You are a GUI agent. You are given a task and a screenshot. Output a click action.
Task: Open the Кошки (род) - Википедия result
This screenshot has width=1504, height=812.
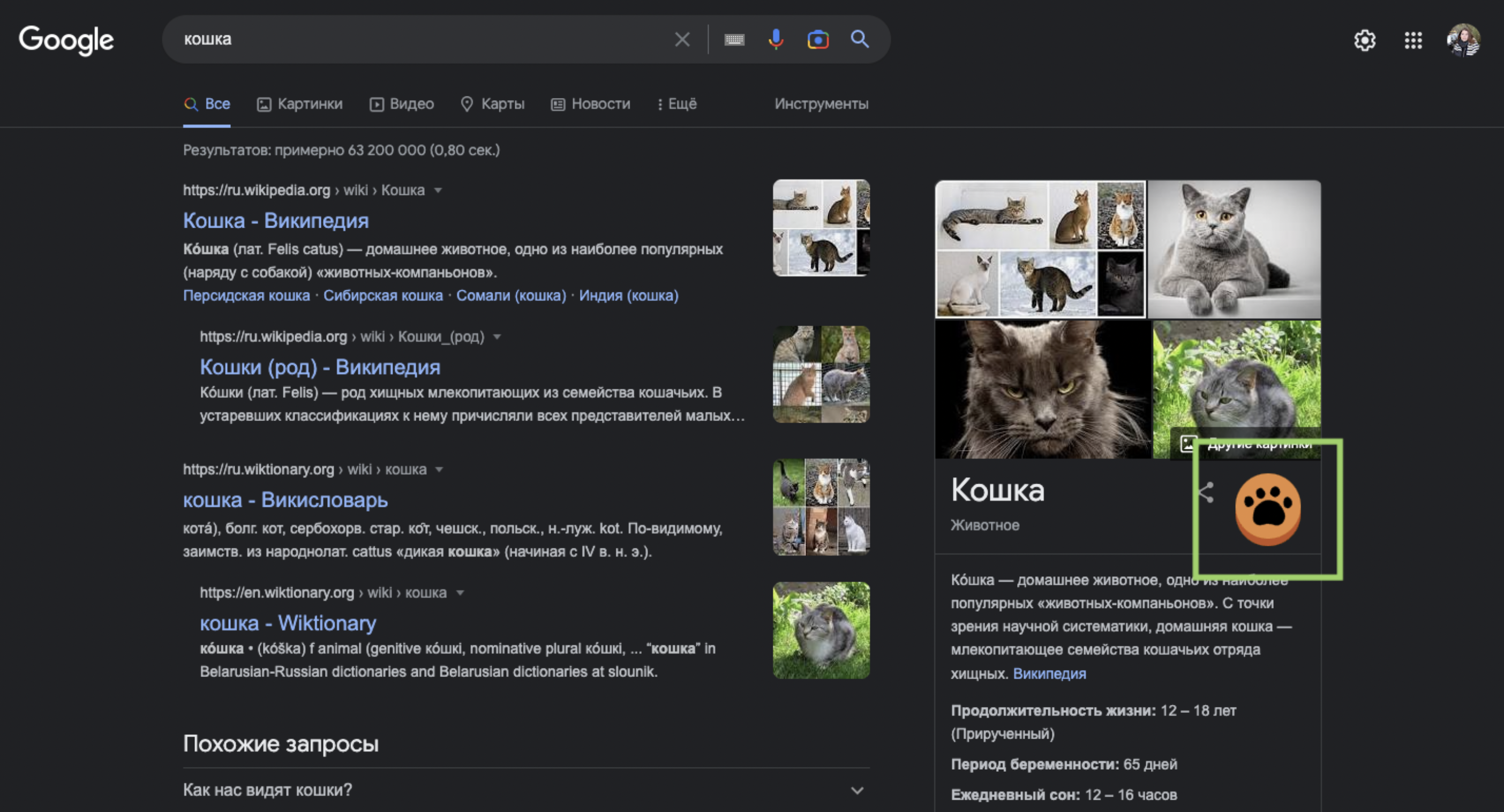320,367
